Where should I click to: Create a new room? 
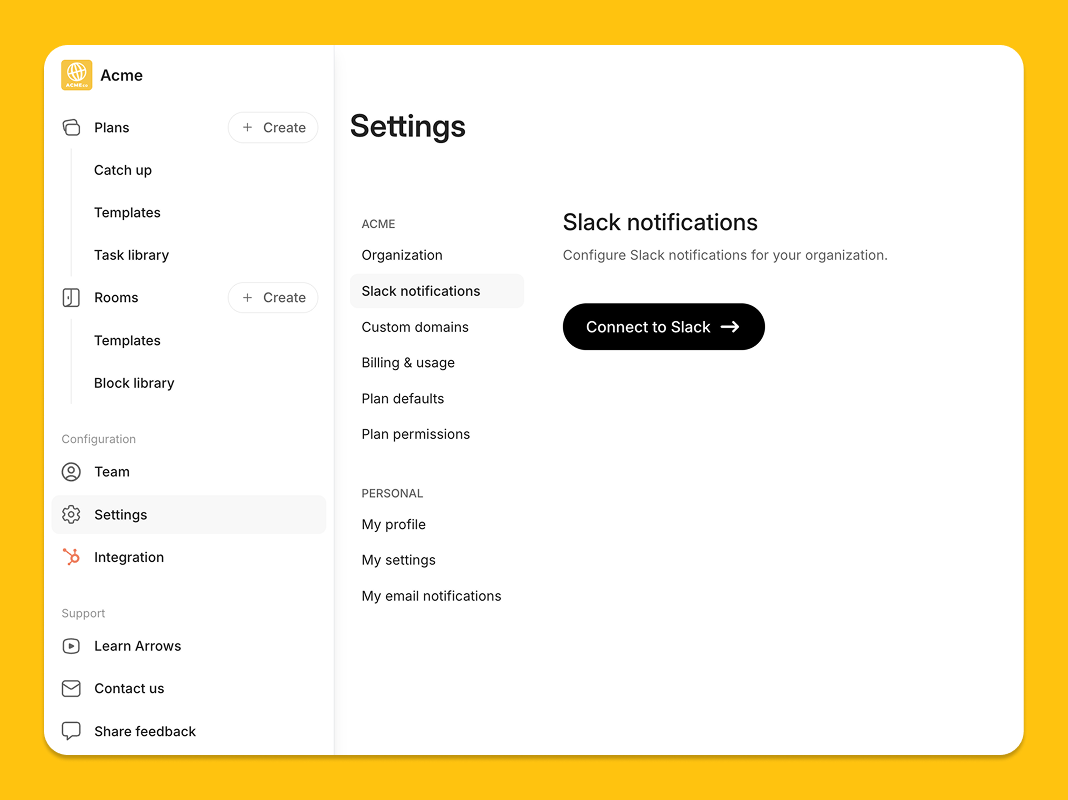[x=273, y=298]
